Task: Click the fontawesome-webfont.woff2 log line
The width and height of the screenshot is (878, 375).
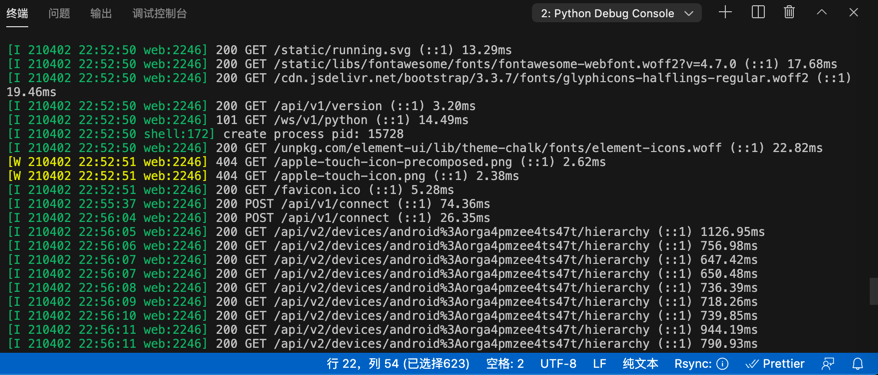Action: [x=422, y=64]
